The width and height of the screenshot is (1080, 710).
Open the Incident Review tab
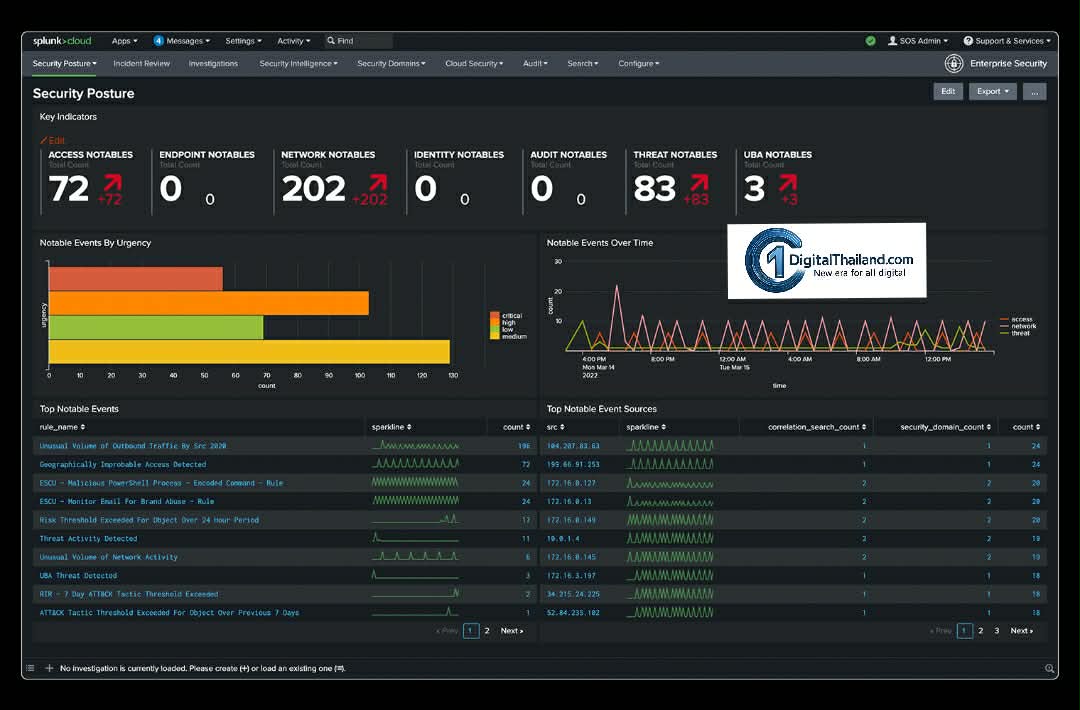(141, 64)
